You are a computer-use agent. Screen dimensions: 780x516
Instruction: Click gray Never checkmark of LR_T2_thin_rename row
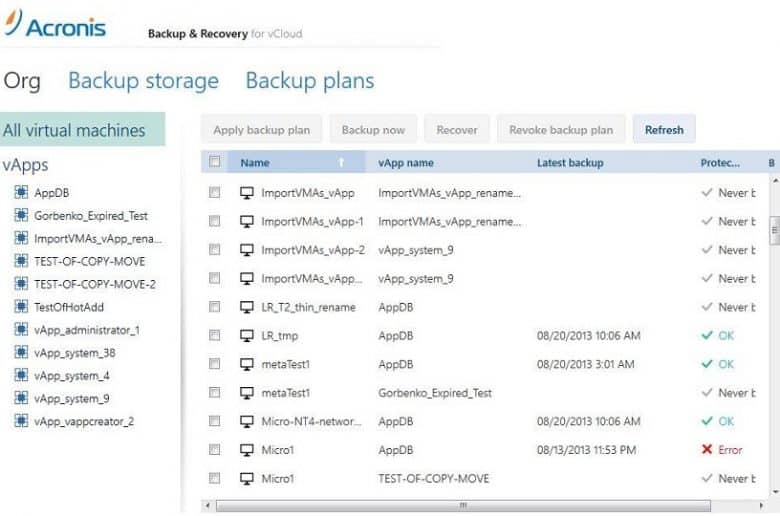[706, 307]
